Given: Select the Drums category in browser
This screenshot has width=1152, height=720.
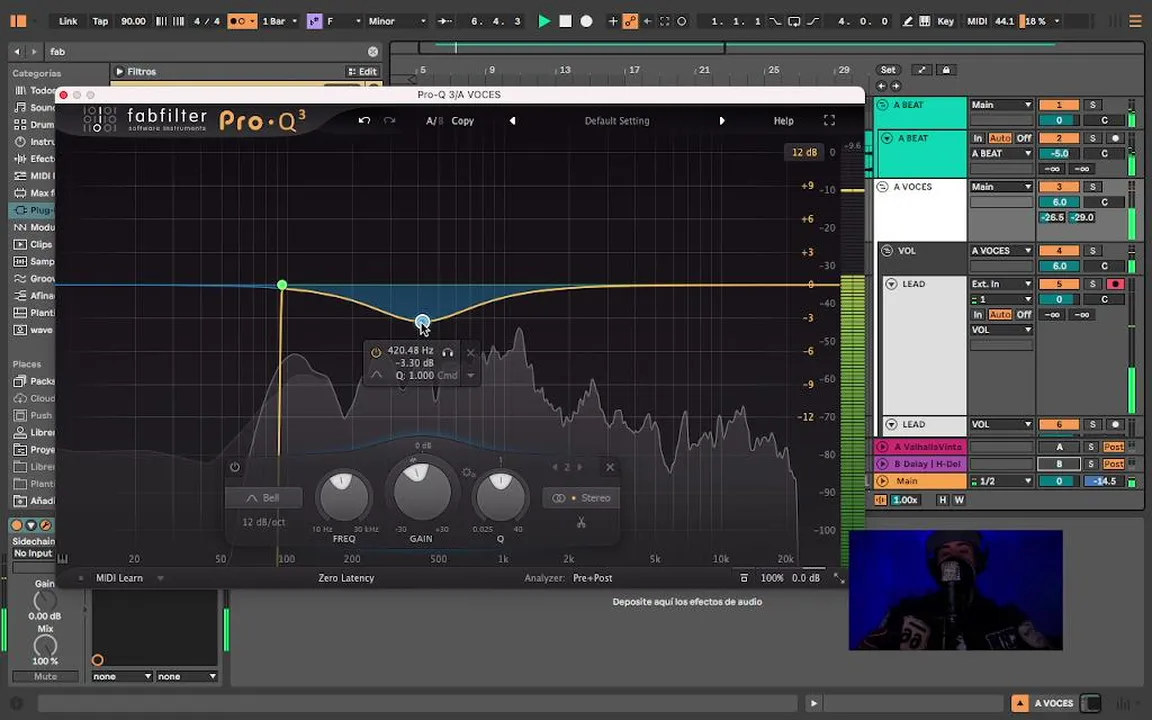Looking at the screenshot, I should (34, 124).
